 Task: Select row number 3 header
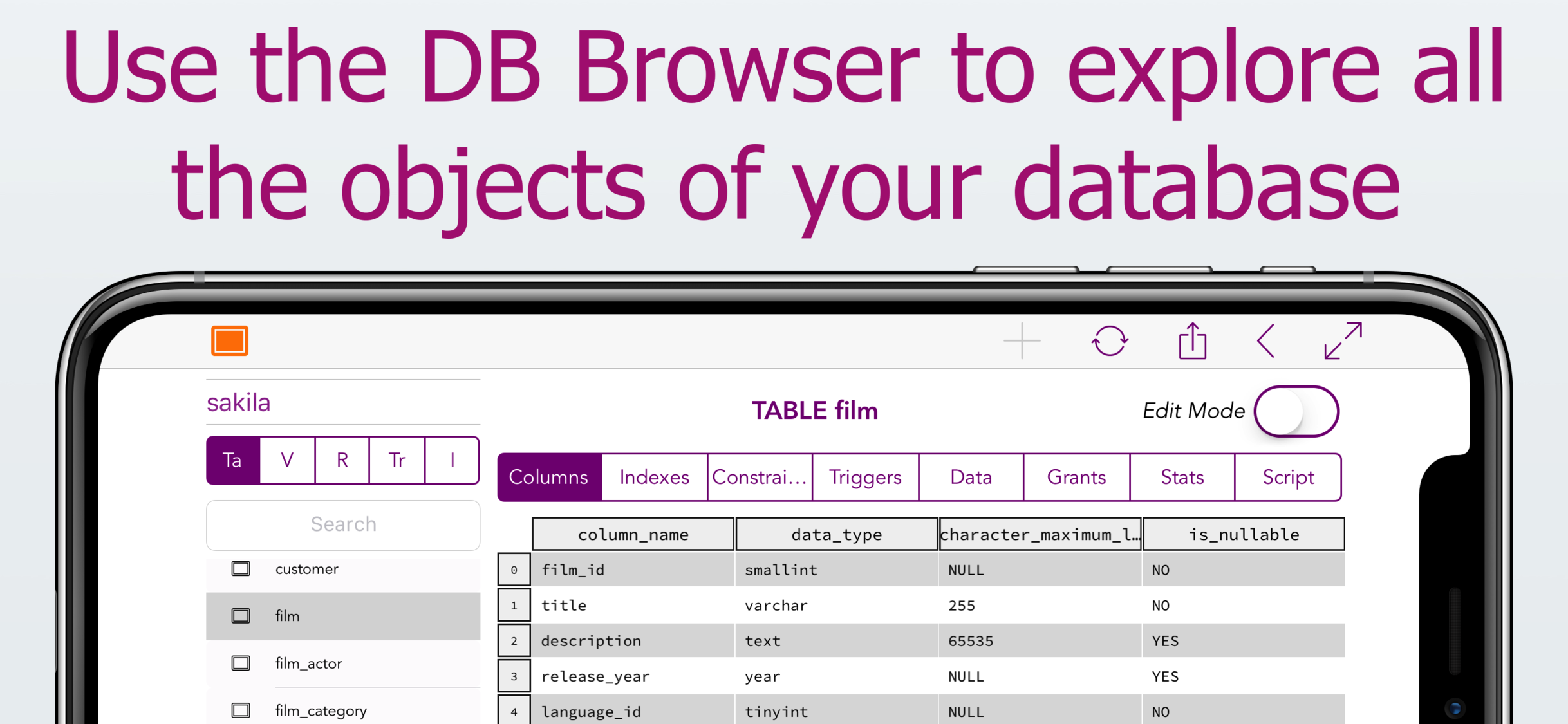(x=514, y=676)
